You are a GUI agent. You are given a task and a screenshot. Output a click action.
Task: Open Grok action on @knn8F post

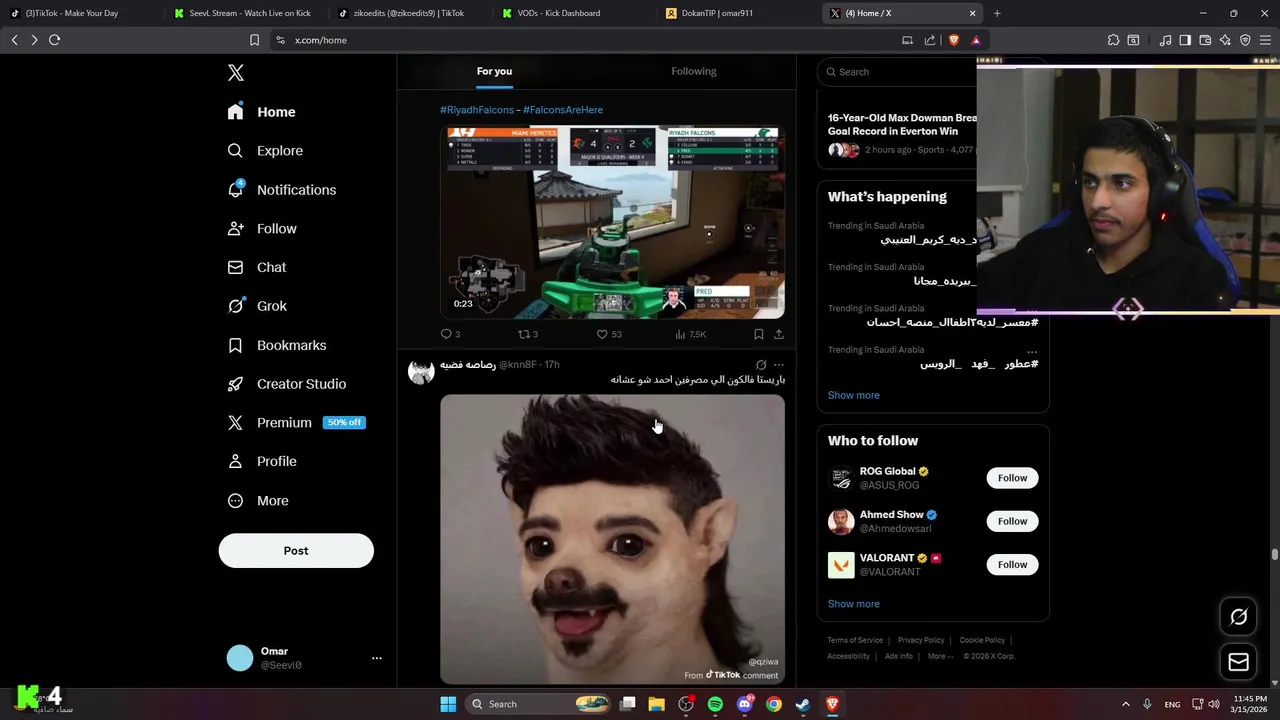pyautogui.click(x=761, y=365)
